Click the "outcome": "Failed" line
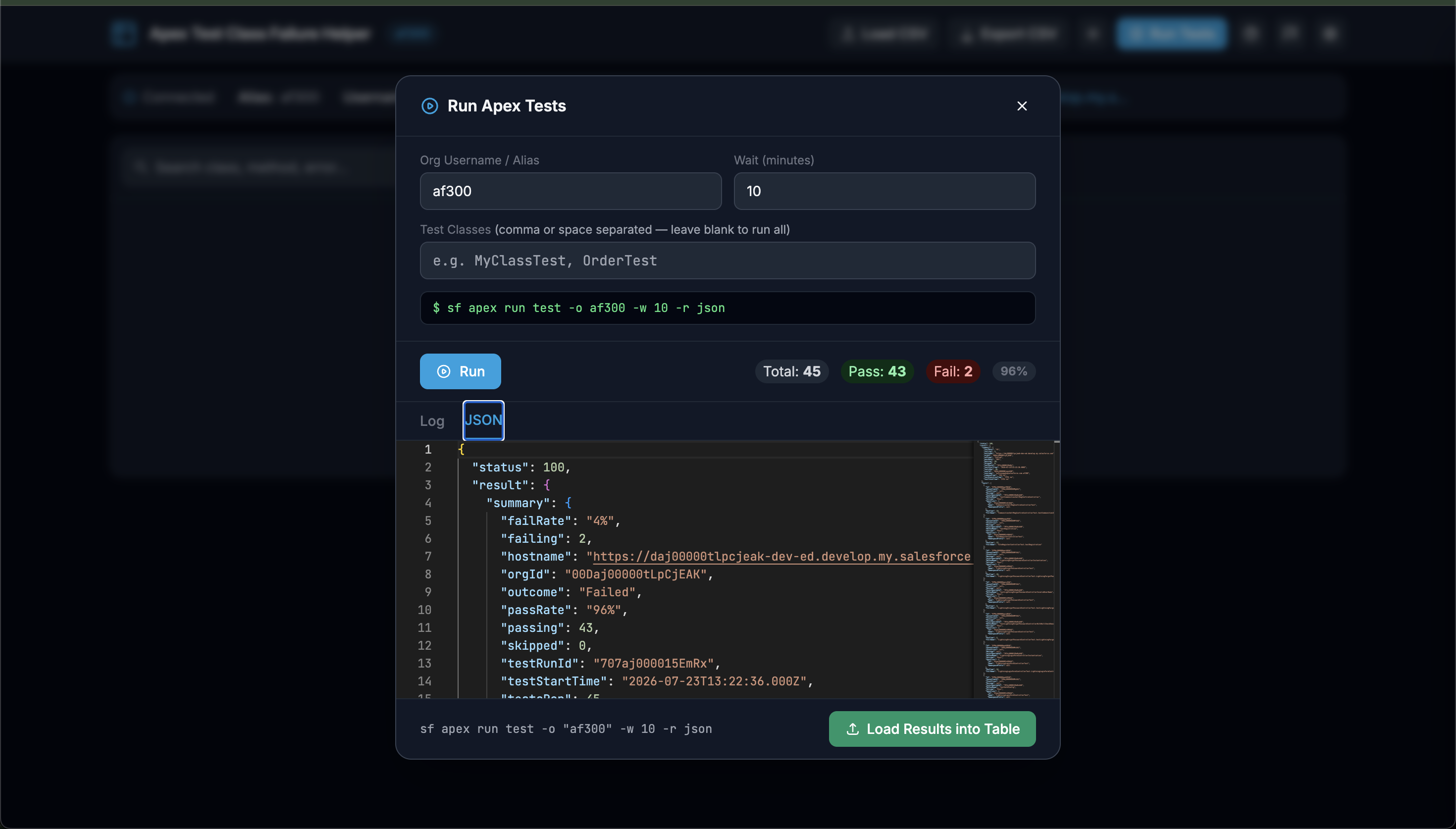Viewport: 1456px width, 829px height. point(571,592)
